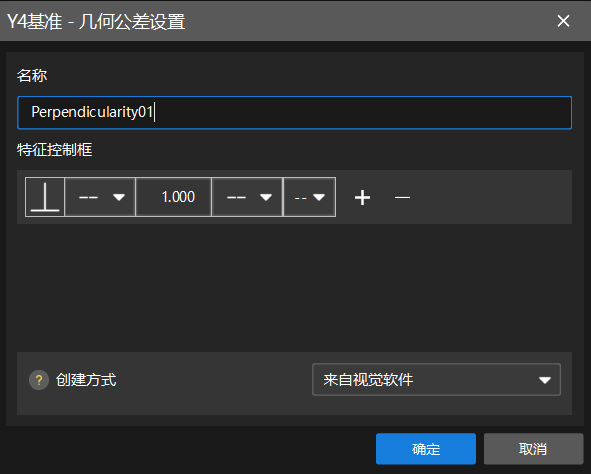
Task: Add a row with the plus icon
Action: [362, 197]
